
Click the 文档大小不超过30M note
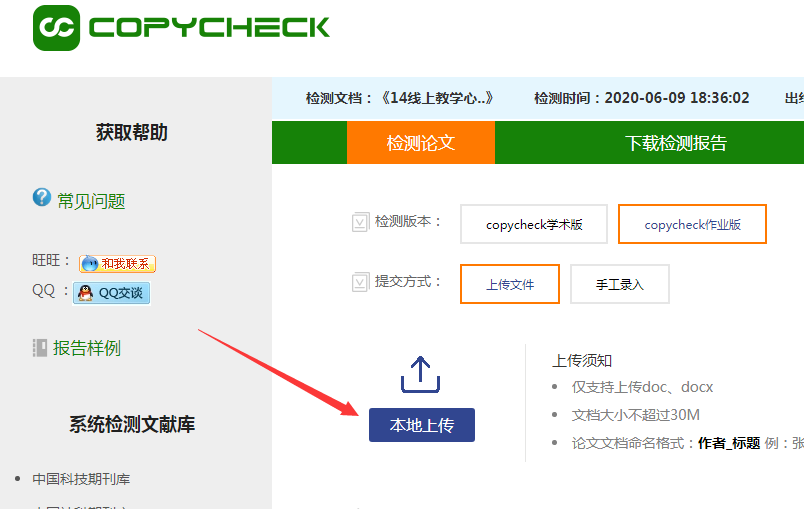coord(635,415)
